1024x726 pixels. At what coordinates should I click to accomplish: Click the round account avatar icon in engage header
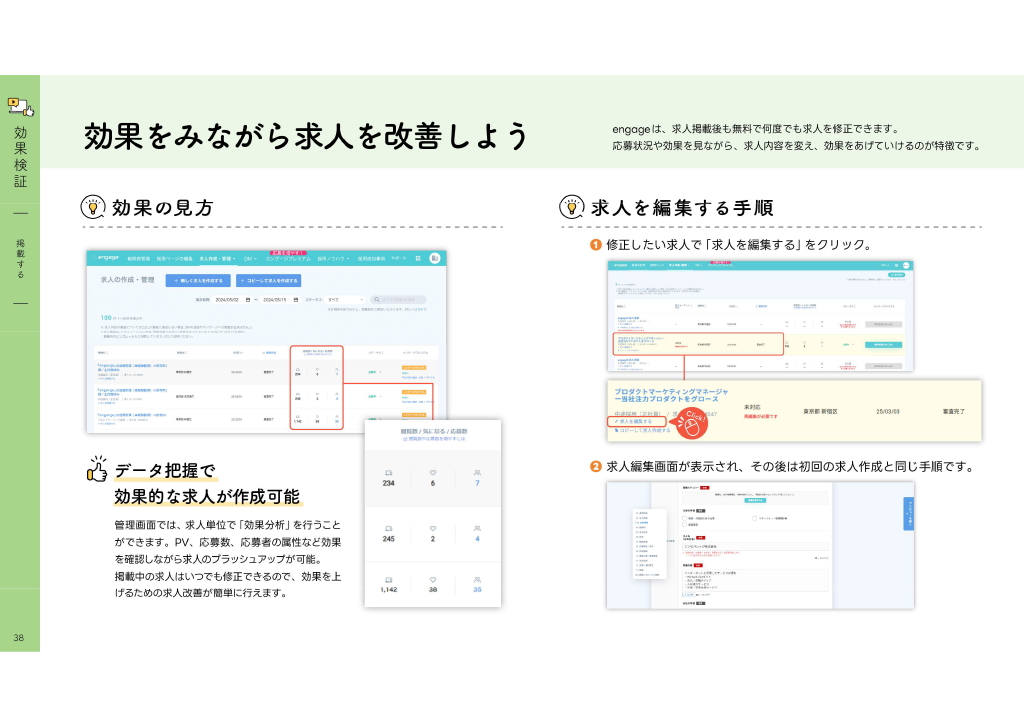point(434,258)
